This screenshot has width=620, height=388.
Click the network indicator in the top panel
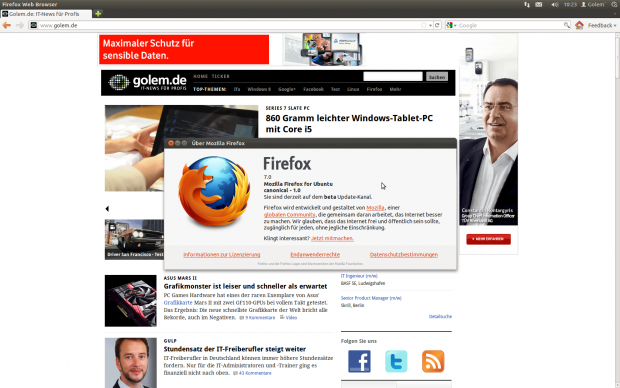pos(527,4)
